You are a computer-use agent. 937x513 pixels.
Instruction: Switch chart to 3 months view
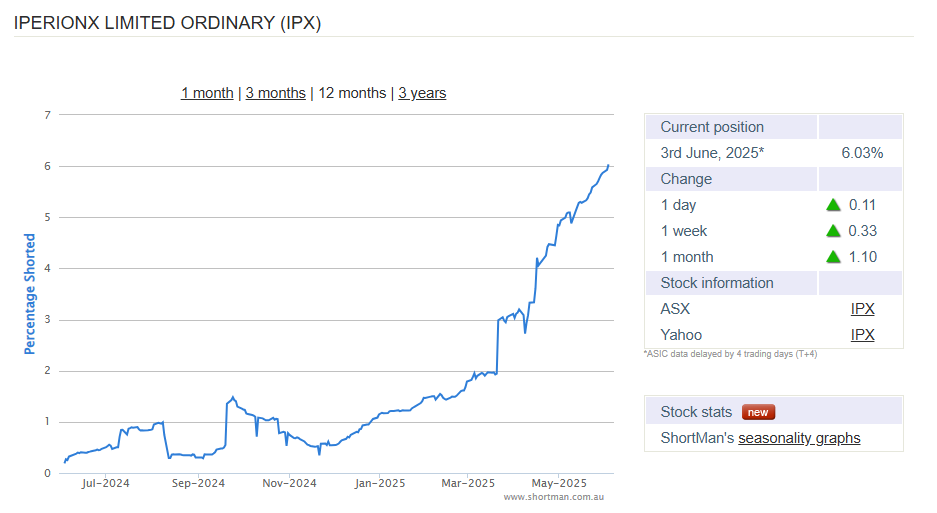click(x=275, y=93)
